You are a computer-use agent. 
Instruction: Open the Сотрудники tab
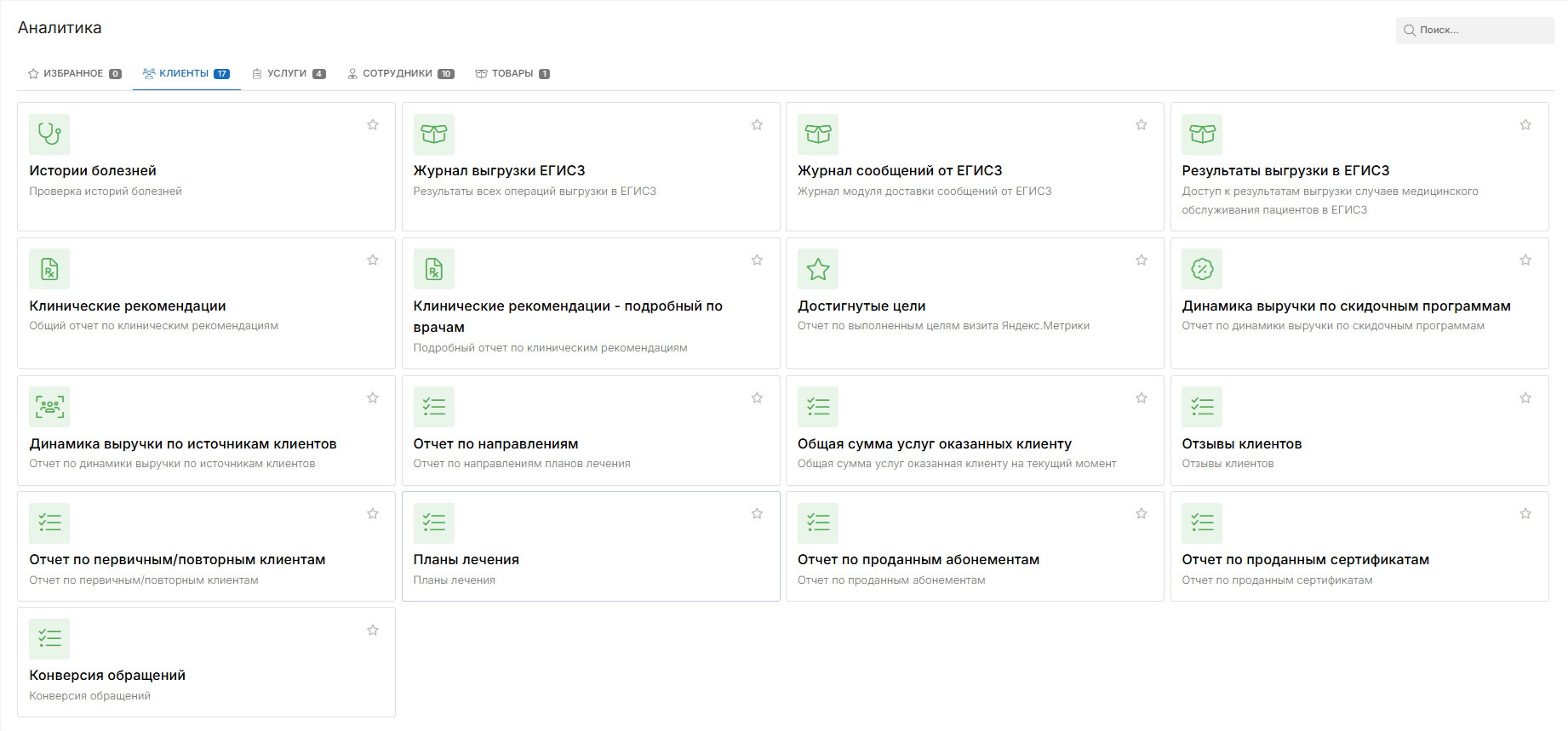[399, 74]
